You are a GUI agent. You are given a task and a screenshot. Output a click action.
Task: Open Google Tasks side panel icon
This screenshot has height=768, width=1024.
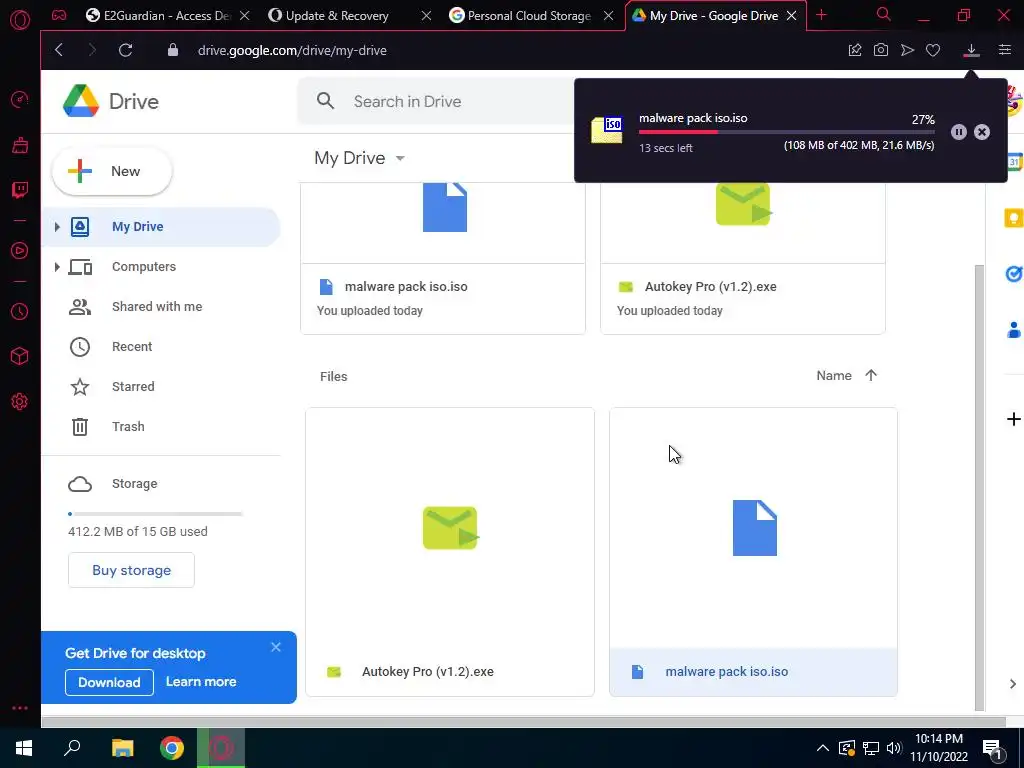pos(1014,274)
